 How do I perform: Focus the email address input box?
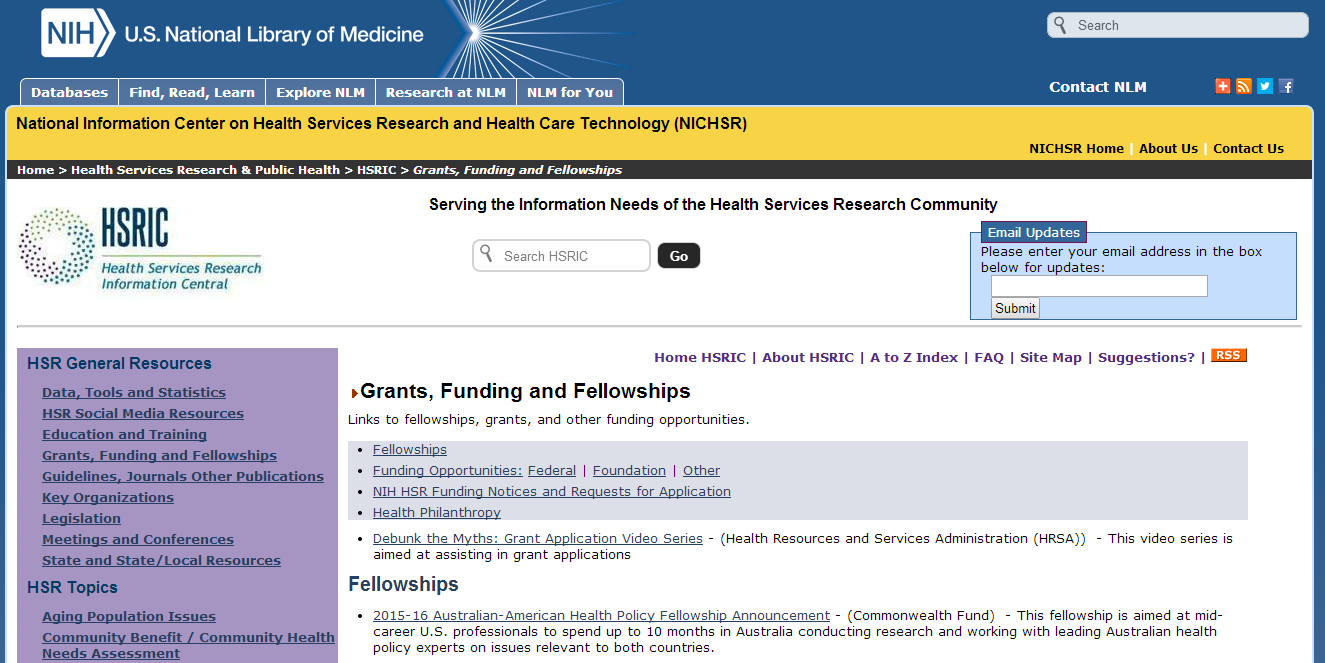pyautogui.click(x=1099, y=286)
